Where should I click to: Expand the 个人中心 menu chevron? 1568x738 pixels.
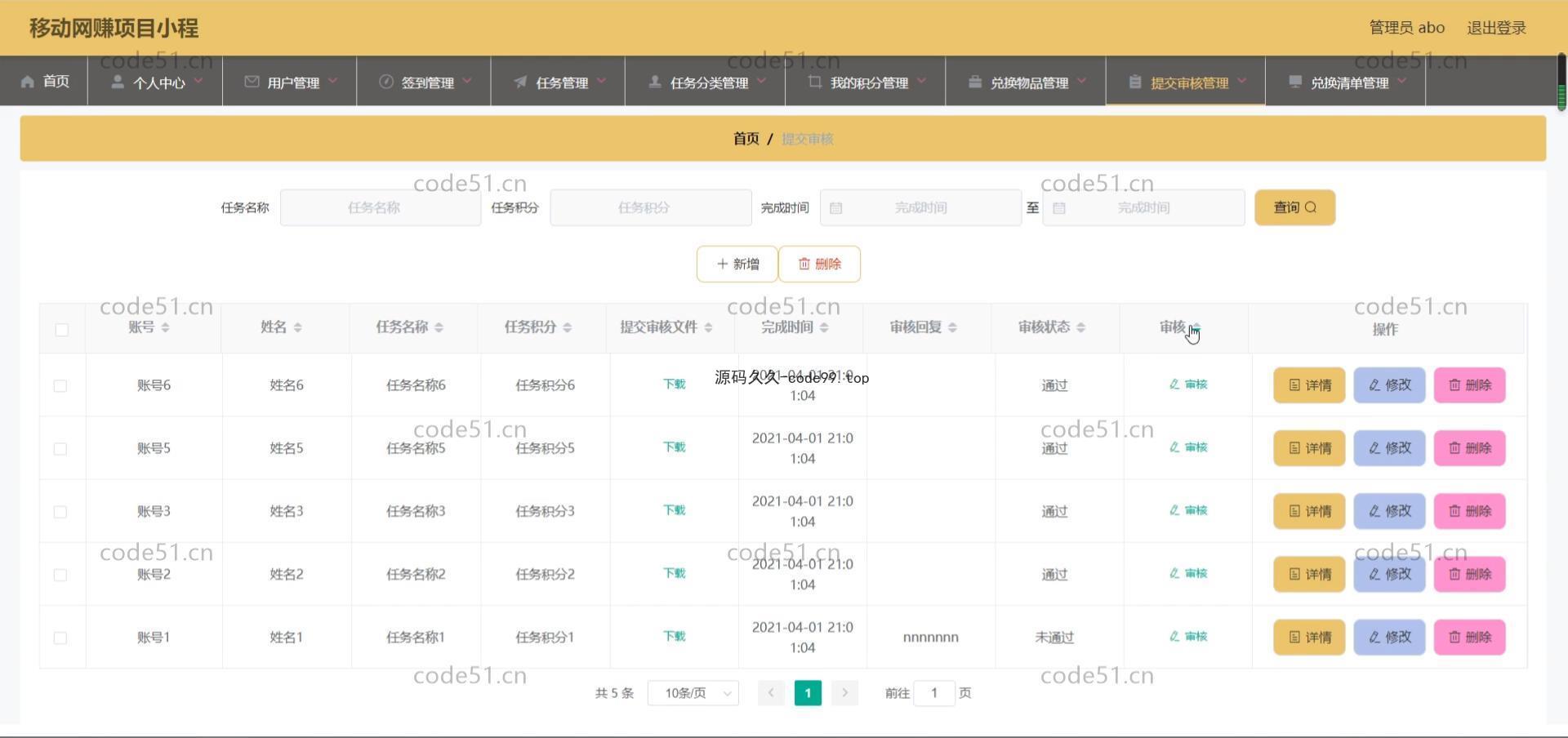[198, 81]
